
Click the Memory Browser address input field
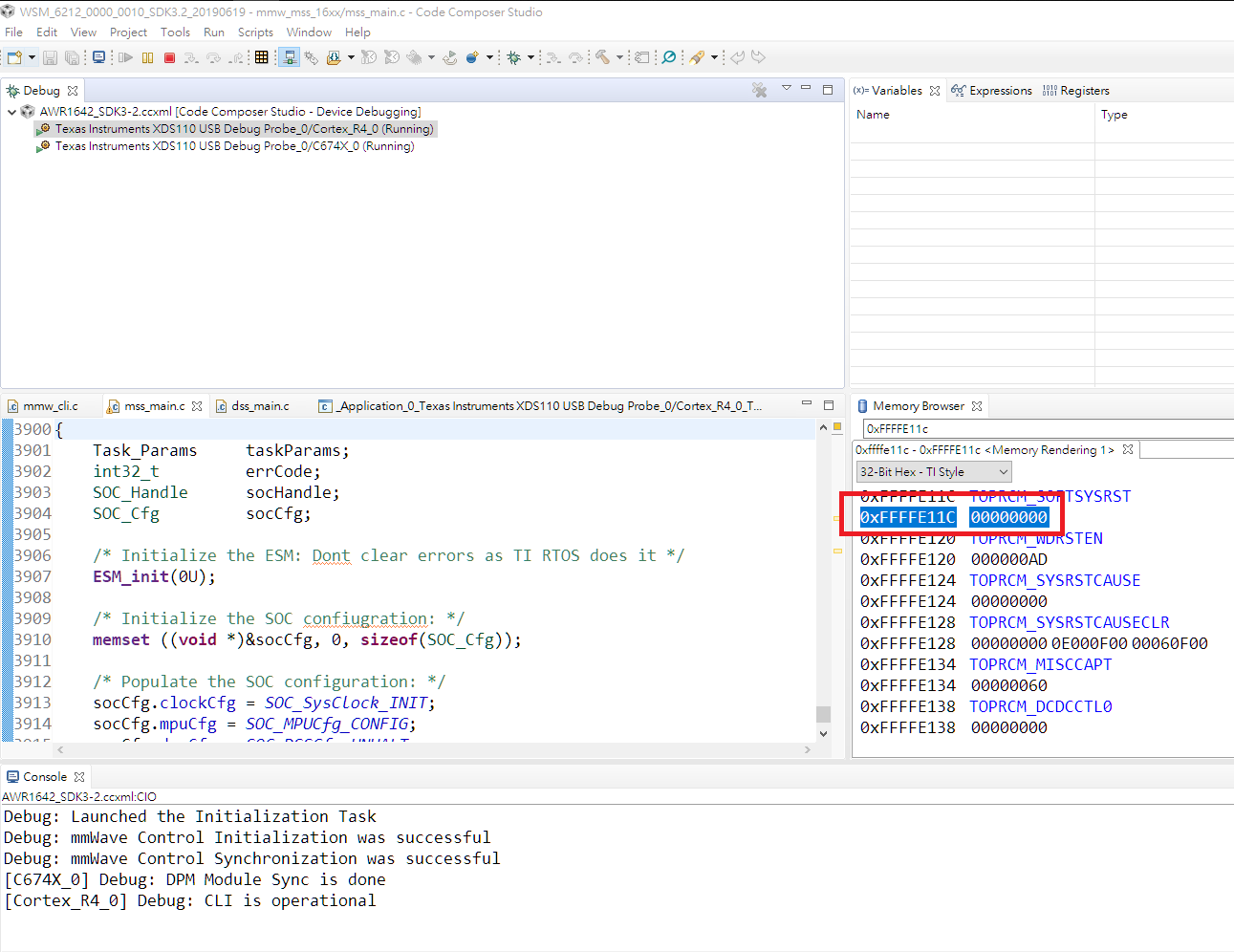[x=1042, y=429]
